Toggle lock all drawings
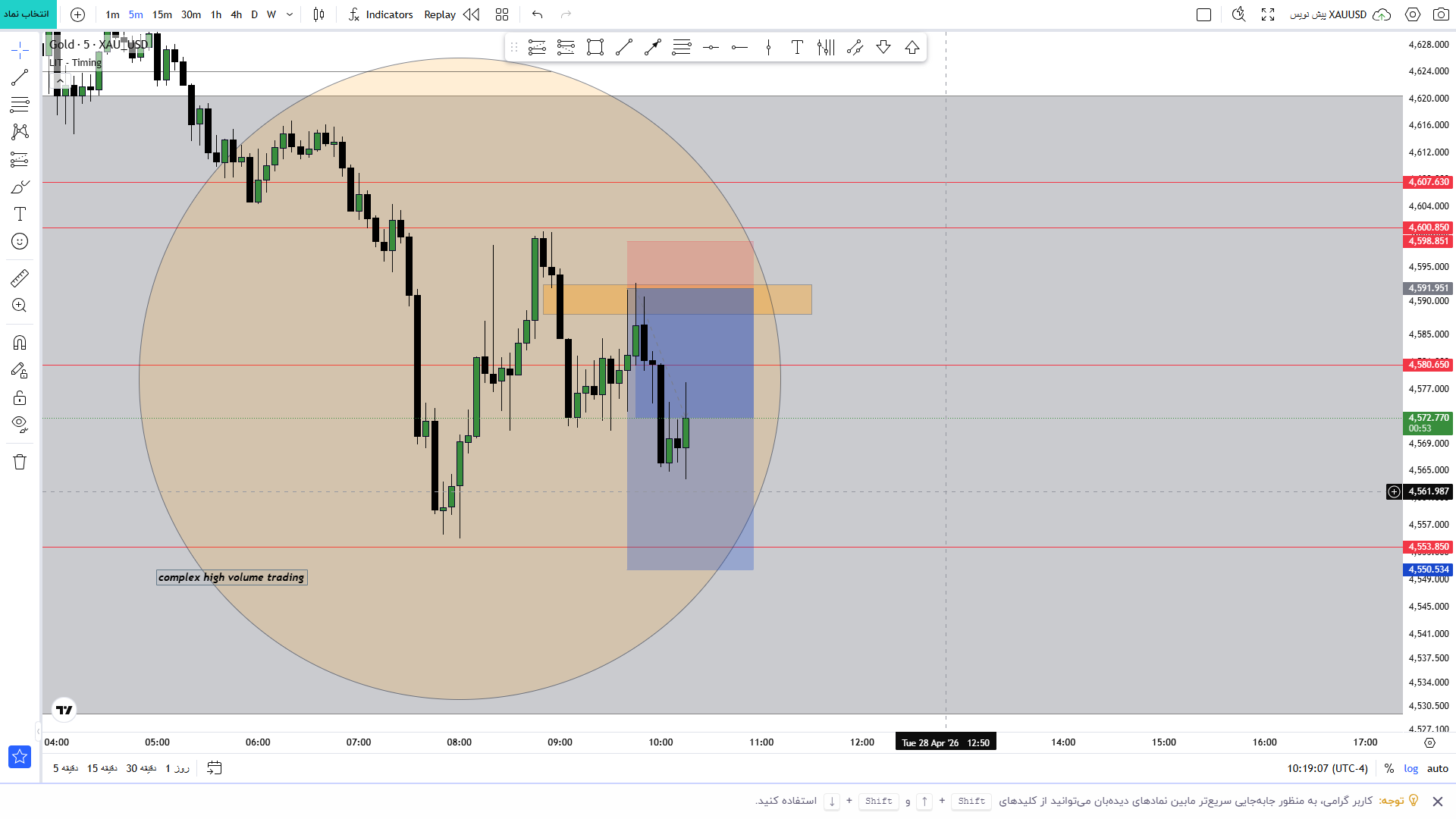The image size is (1456, 819). click(x=20, y=397)
